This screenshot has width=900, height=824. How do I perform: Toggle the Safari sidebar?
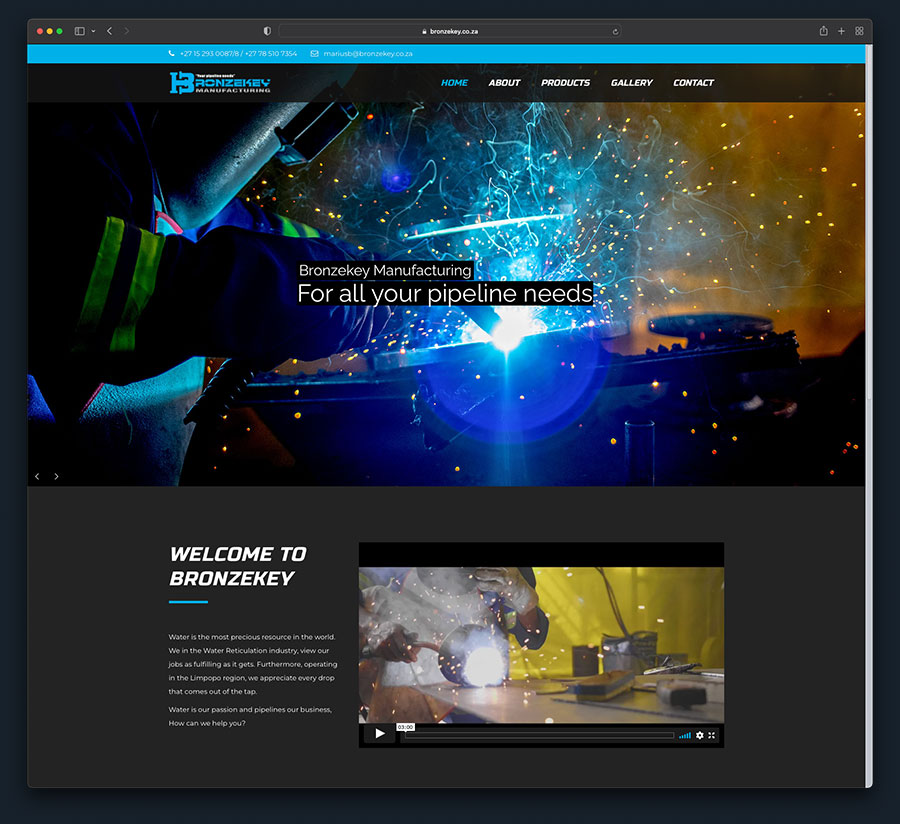[80, 31]
